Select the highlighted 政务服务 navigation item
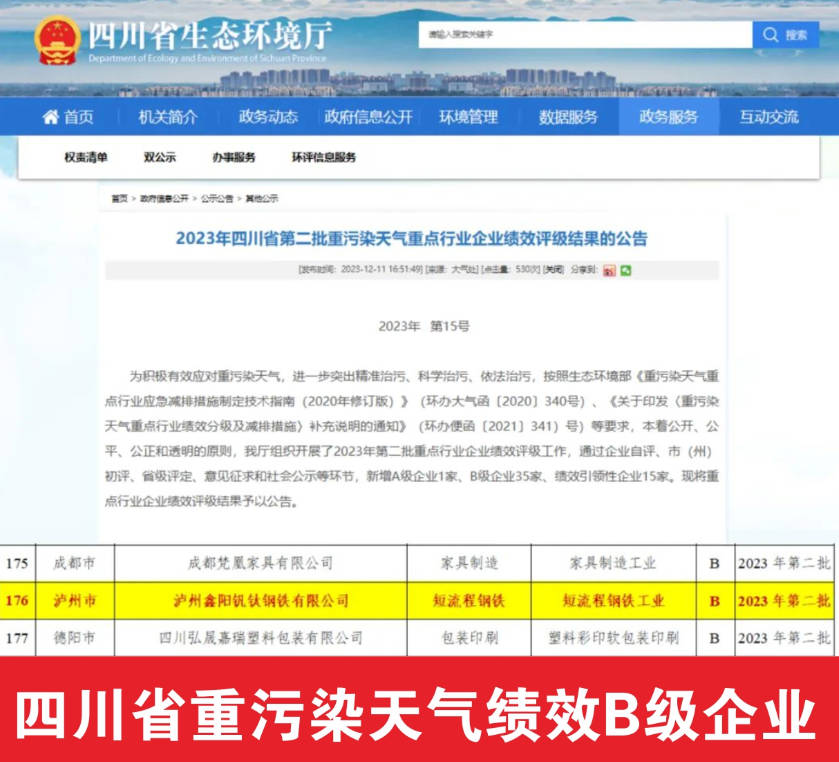Image resolution: width=839 pixels, height=762 pixels. (669, 117)
